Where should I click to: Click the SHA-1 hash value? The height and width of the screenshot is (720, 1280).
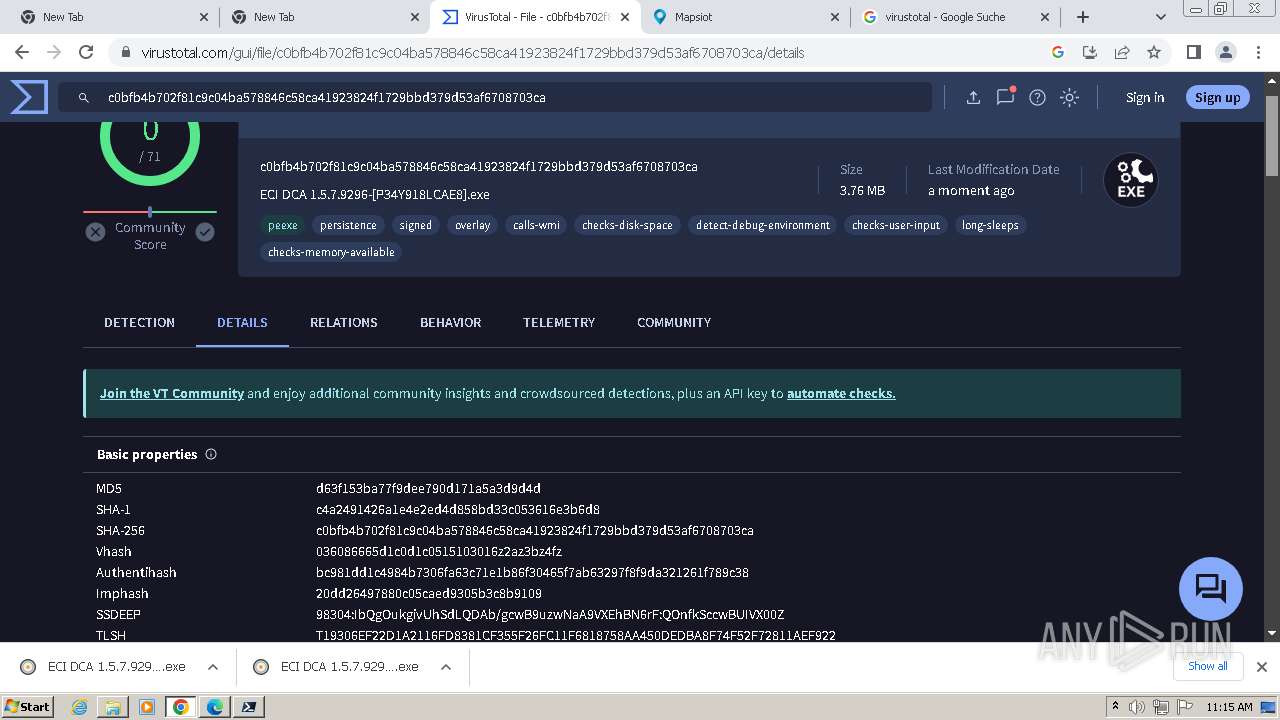[458, 509]
